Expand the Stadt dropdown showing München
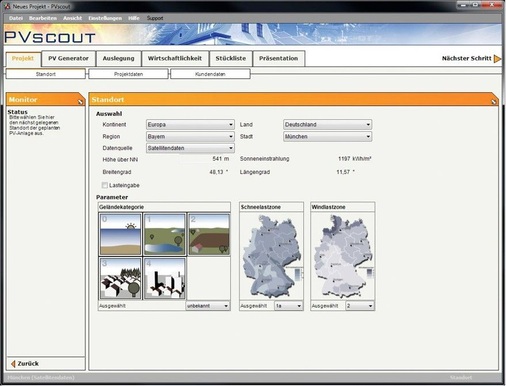 pos(327,136)
